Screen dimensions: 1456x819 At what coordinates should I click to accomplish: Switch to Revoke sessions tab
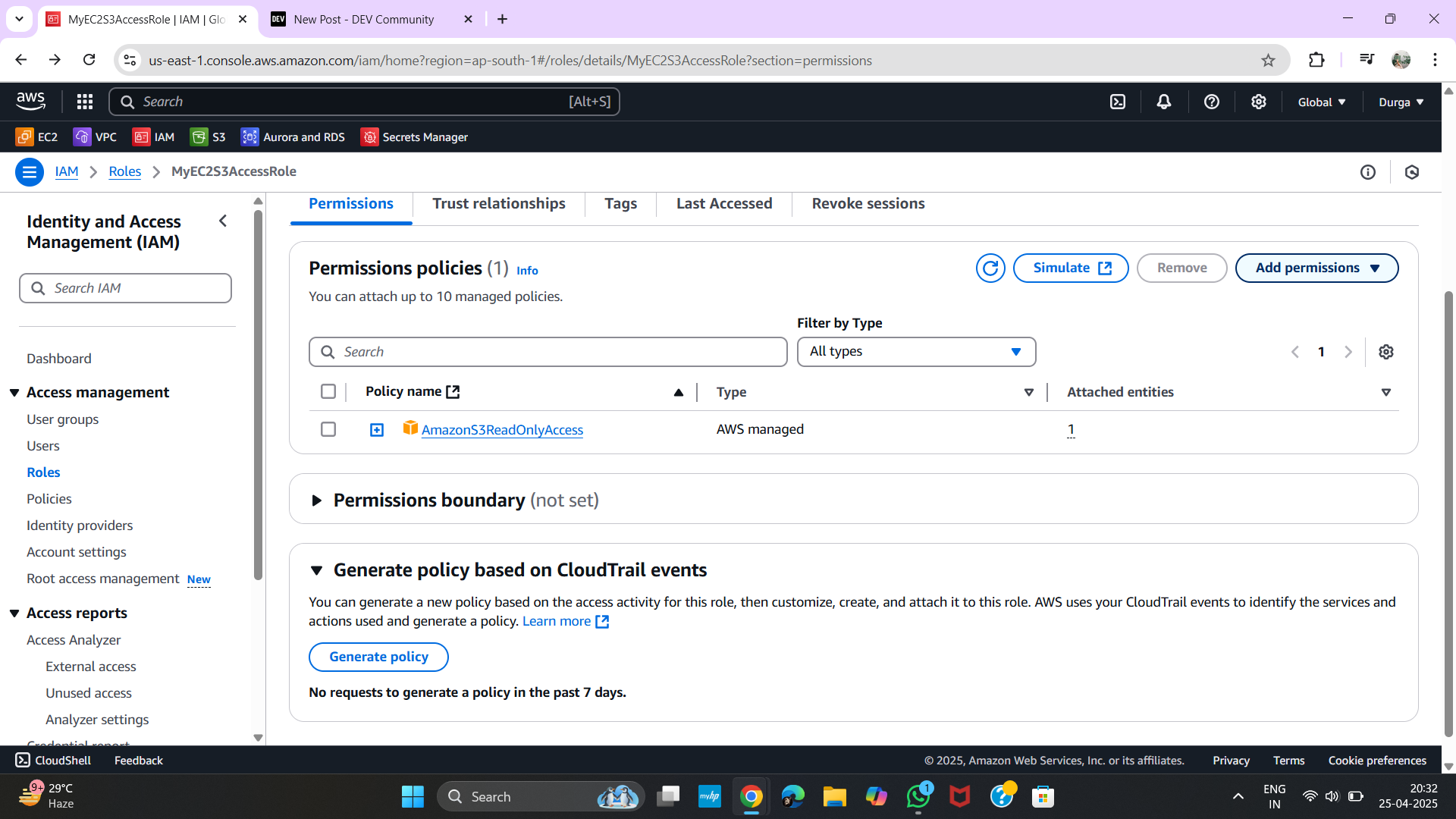click(868, 203)
